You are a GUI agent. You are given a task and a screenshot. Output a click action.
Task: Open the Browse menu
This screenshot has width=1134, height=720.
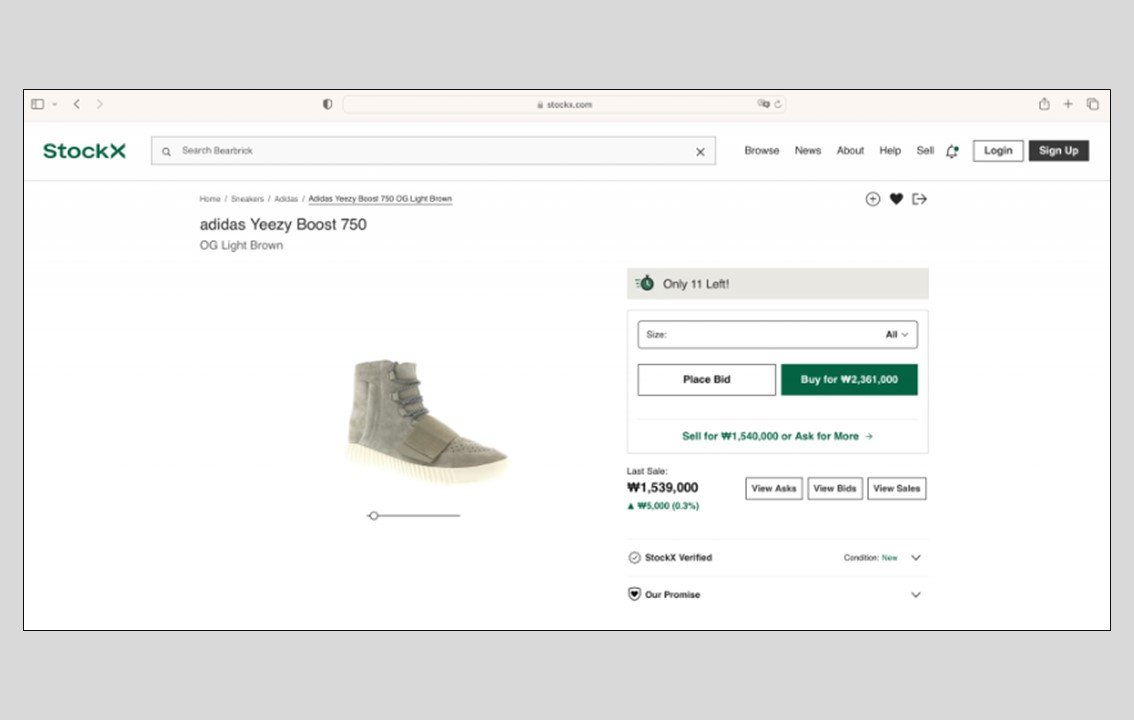click(x=761, y=151)
